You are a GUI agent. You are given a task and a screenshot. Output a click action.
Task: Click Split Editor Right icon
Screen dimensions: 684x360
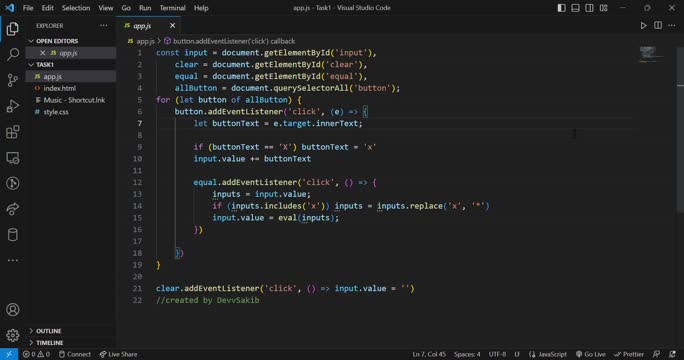[658, 26]
